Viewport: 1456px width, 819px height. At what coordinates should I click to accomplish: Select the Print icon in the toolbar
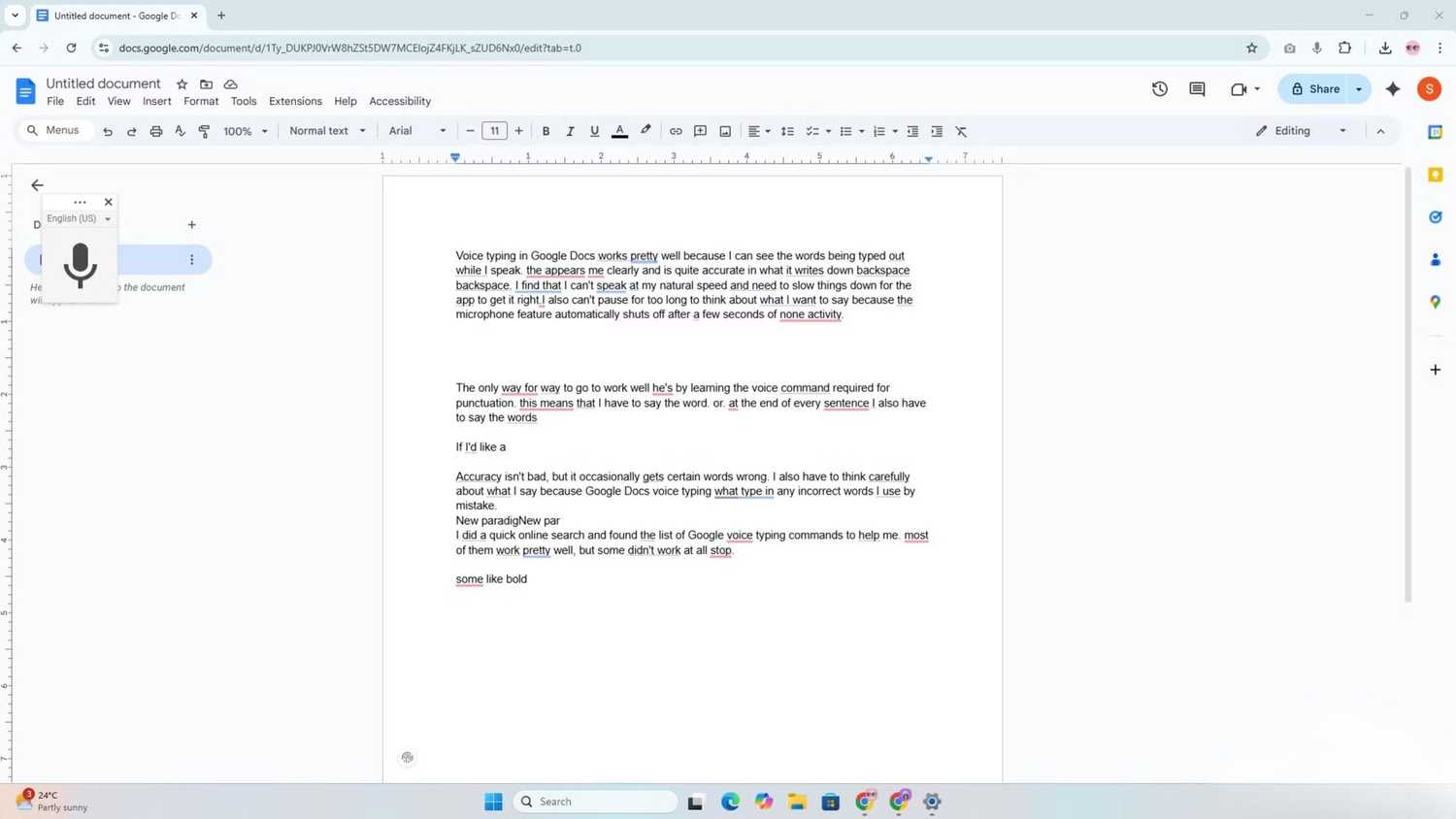pyautogui.click(x=155, y=130)
